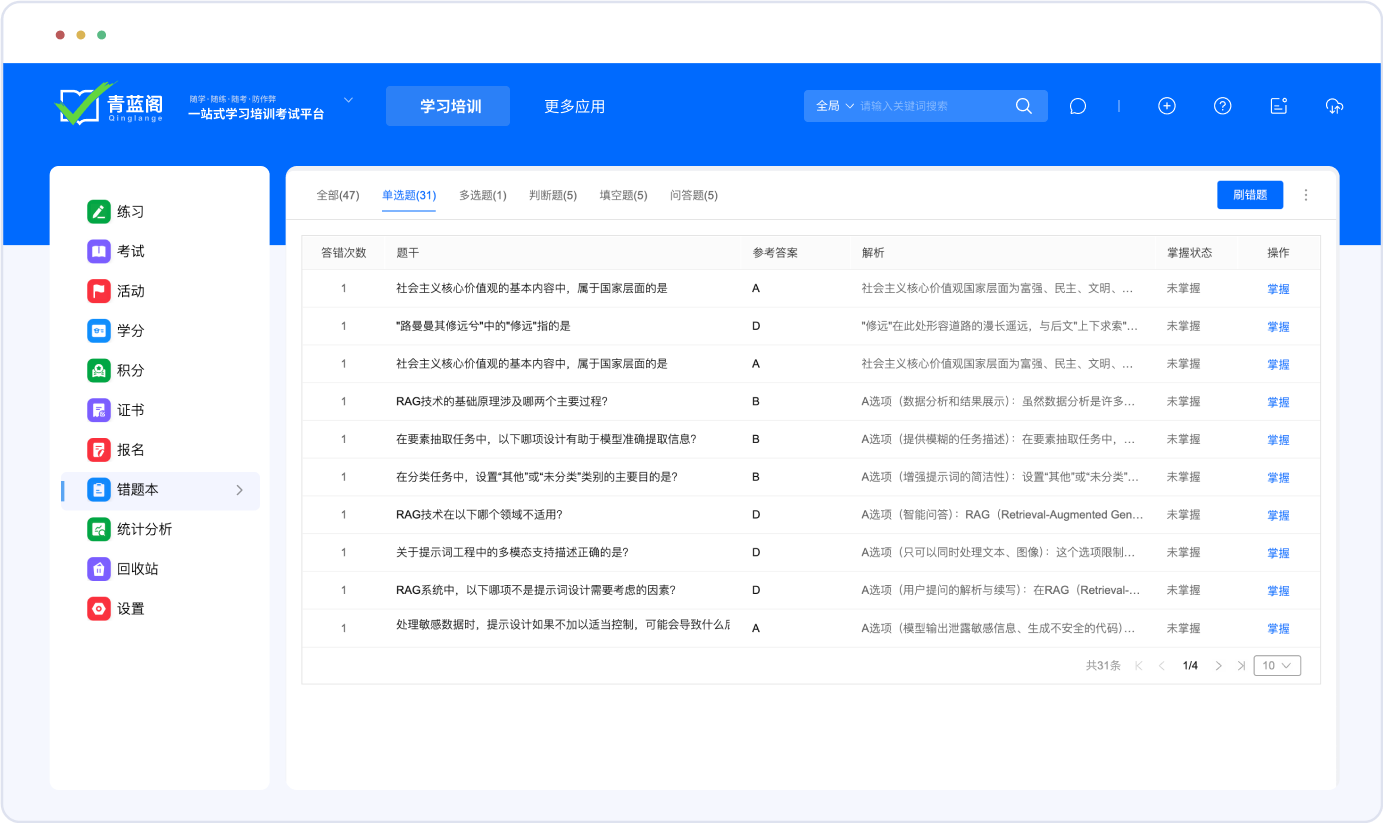Open the help question mark icon

[1222, 106]
